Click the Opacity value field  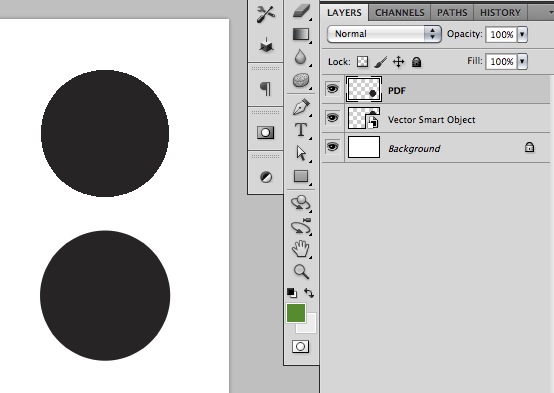501,34
